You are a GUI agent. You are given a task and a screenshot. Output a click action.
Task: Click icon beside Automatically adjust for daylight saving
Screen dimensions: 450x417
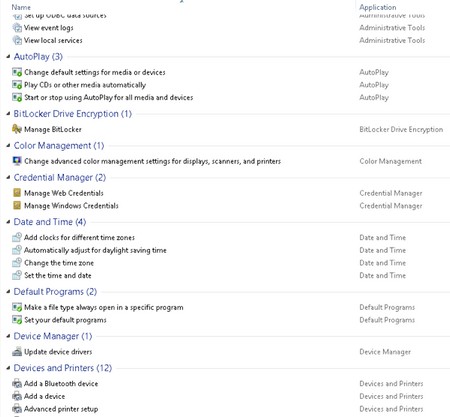(17, 250)
